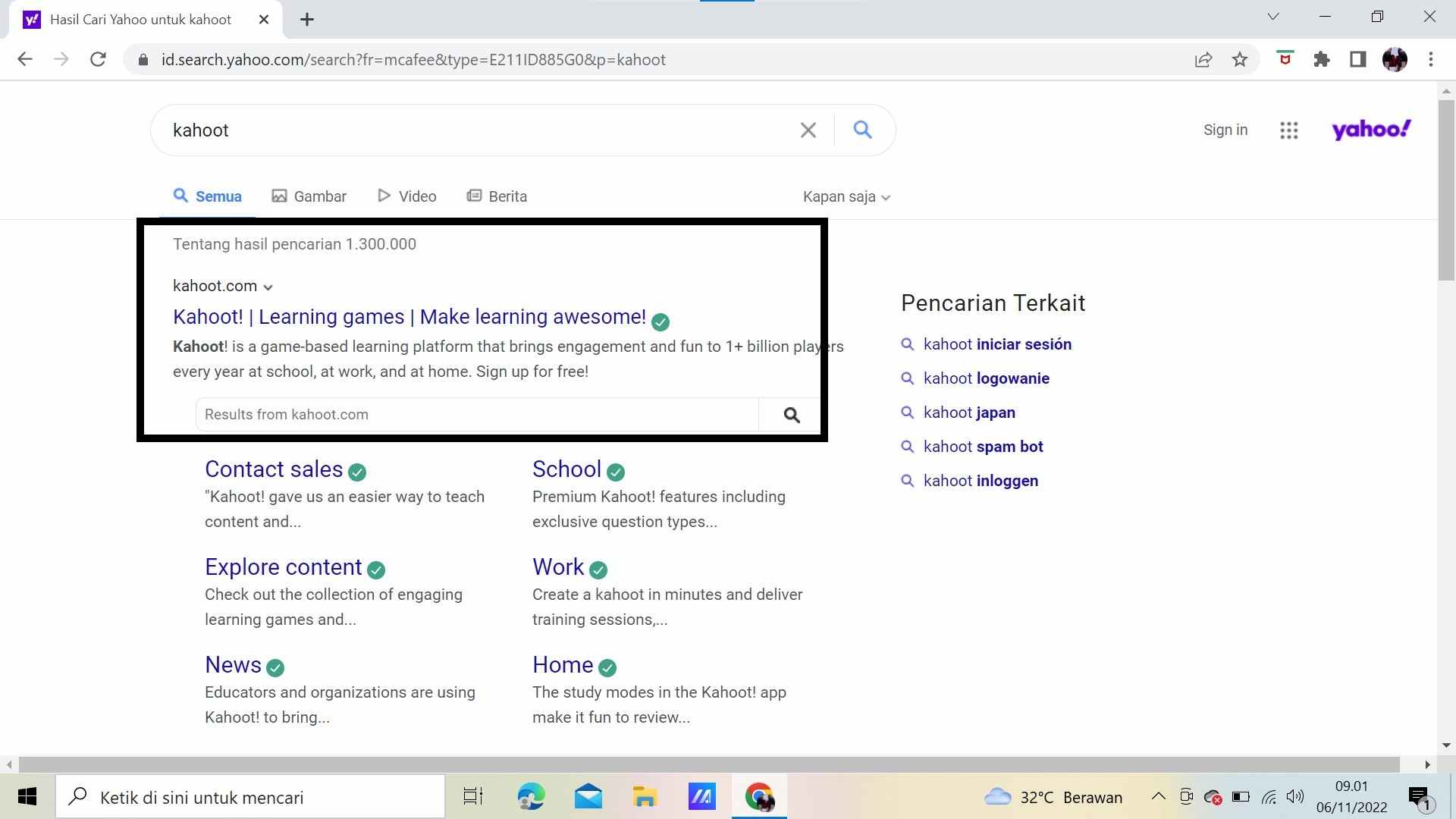Click the horizontal scrollbar thumb
Viewport: 1456px width, 819px height.
(709, 764)
